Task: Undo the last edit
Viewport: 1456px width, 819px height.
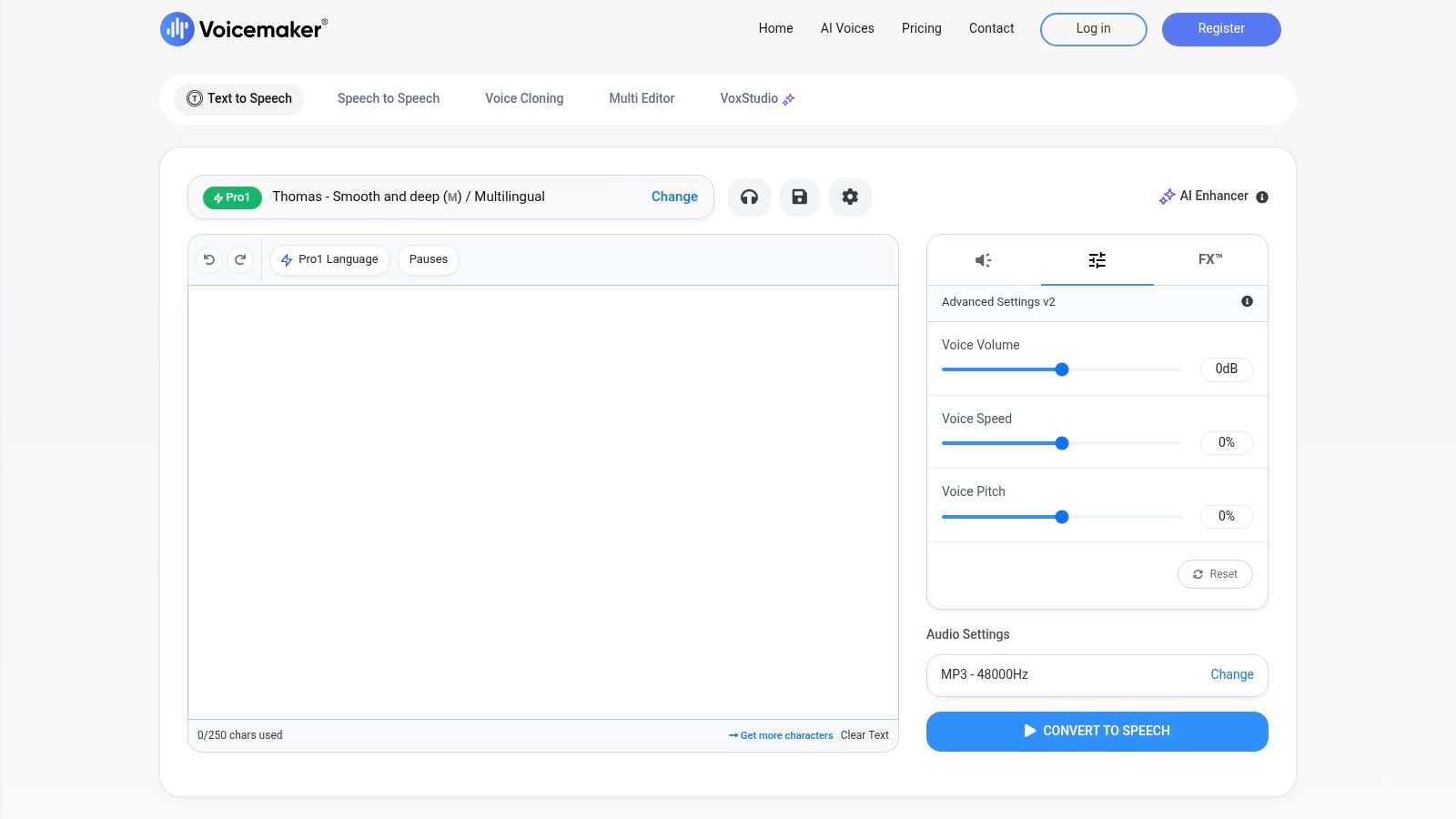Action: pos(209,259)
